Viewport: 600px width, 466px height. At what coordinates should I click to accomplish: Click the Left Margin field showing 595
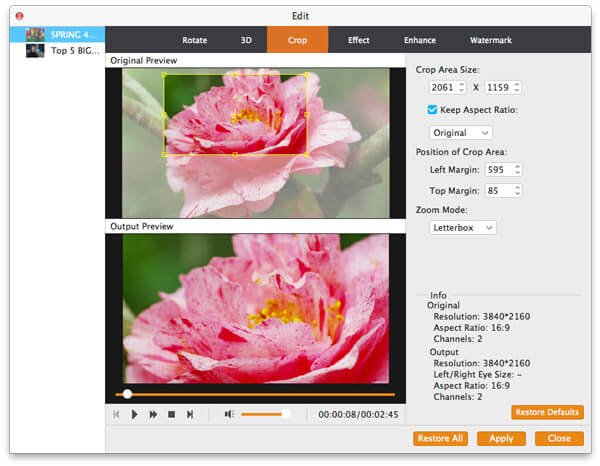(x=499, y=169)
